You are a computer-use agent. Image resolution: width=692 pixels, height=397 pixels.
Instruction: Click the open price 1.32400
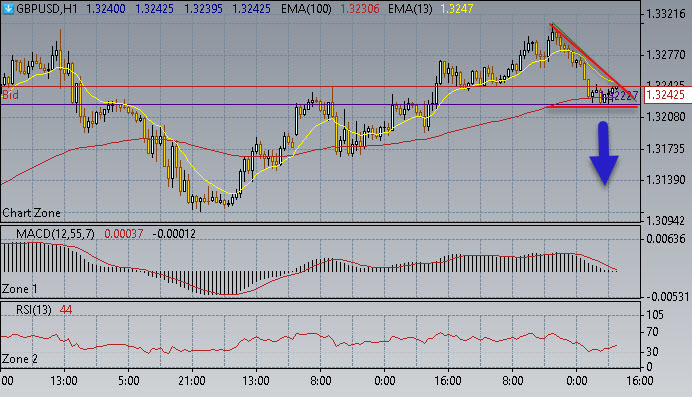coord(106,8)
